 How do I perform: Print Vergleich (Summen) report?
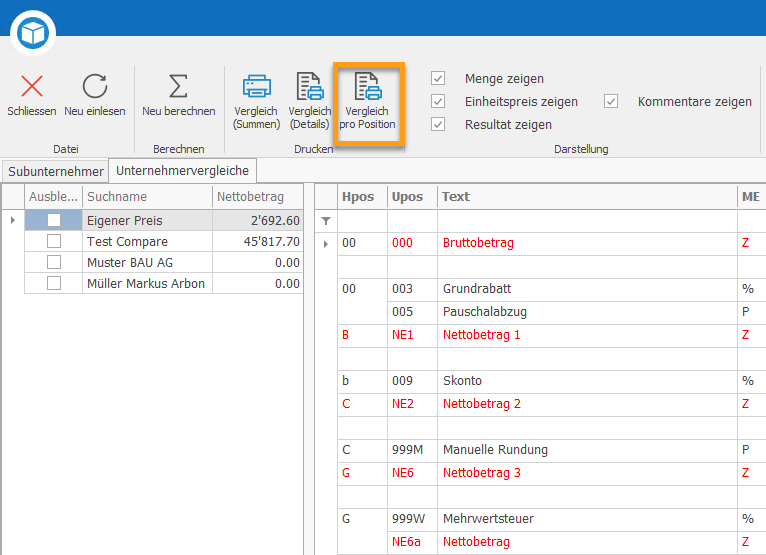(x=256, y=102)
